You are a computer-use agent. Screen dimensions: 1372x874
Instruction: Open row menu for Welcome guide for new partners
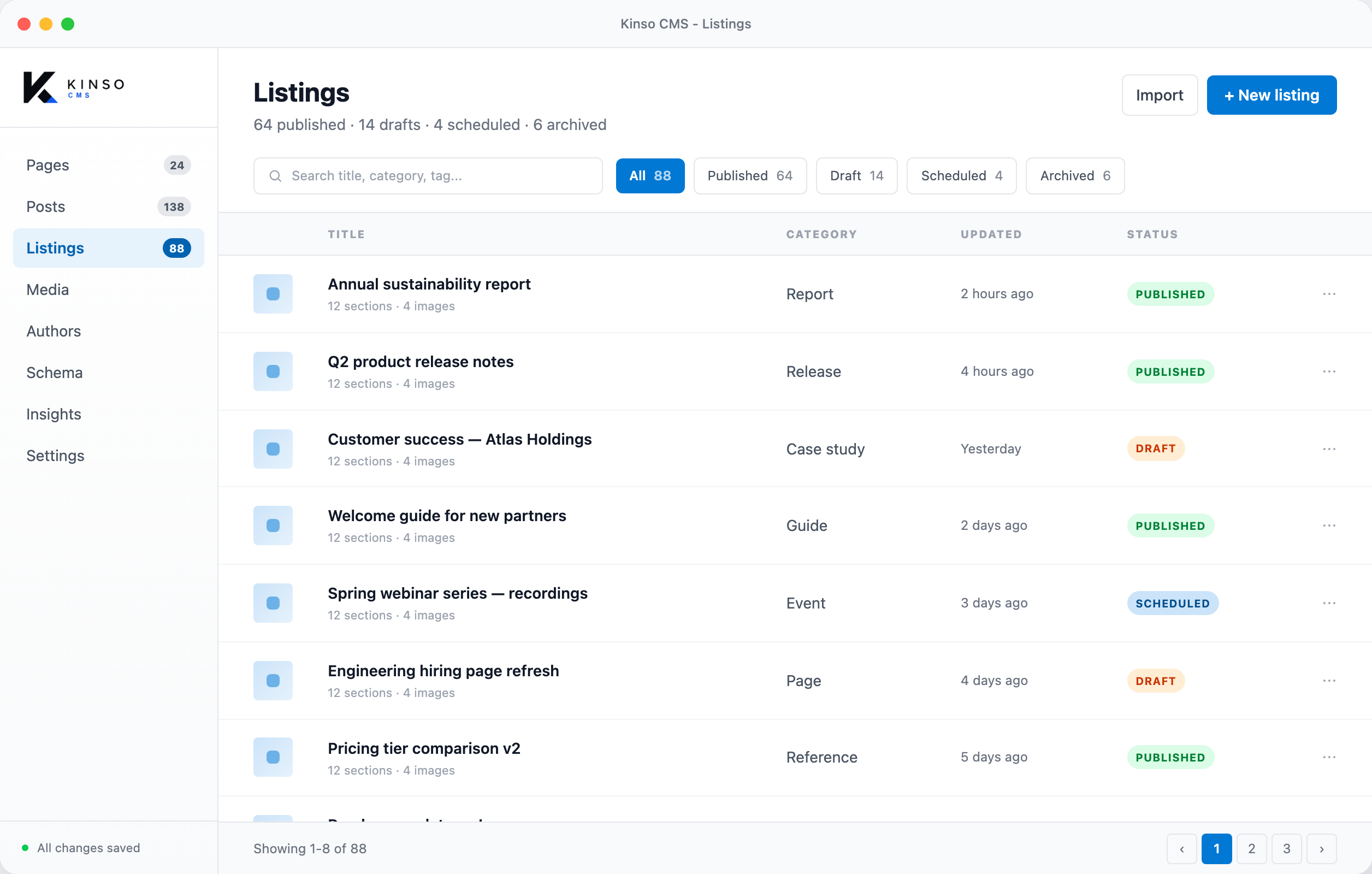pyautogui.click(x=1329, y=525)
